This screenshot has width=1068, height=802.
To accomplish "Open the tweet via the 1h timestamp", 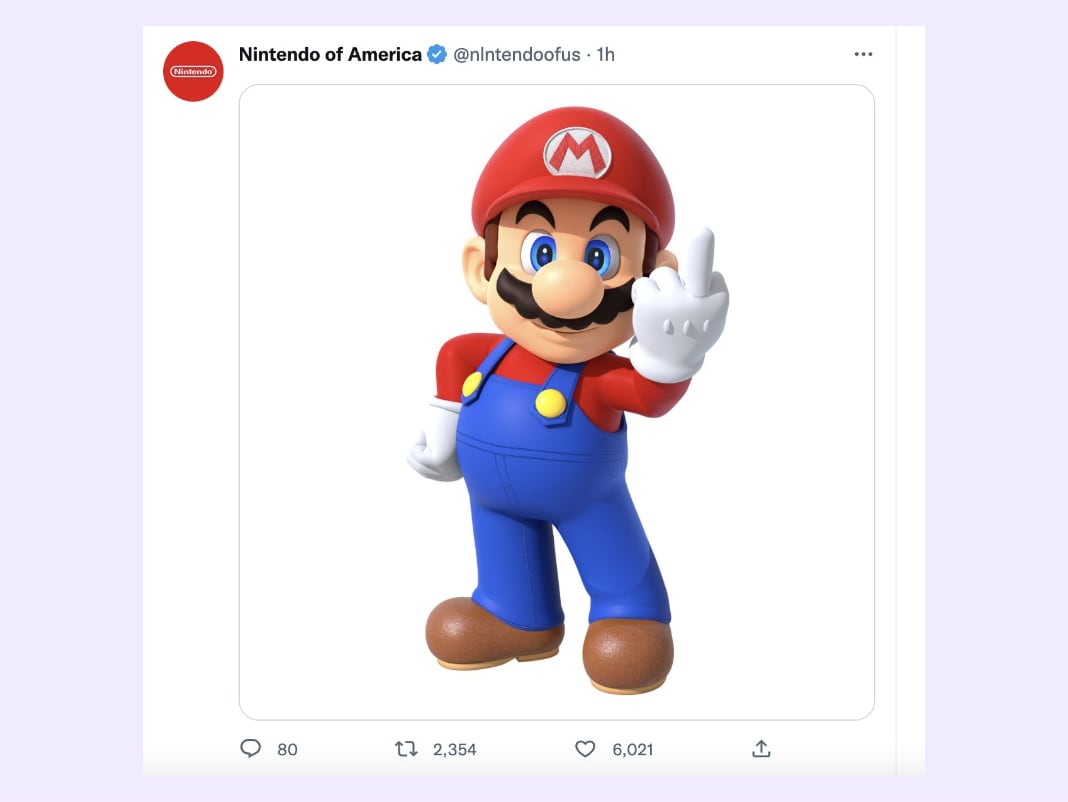I will coord(605,54).
